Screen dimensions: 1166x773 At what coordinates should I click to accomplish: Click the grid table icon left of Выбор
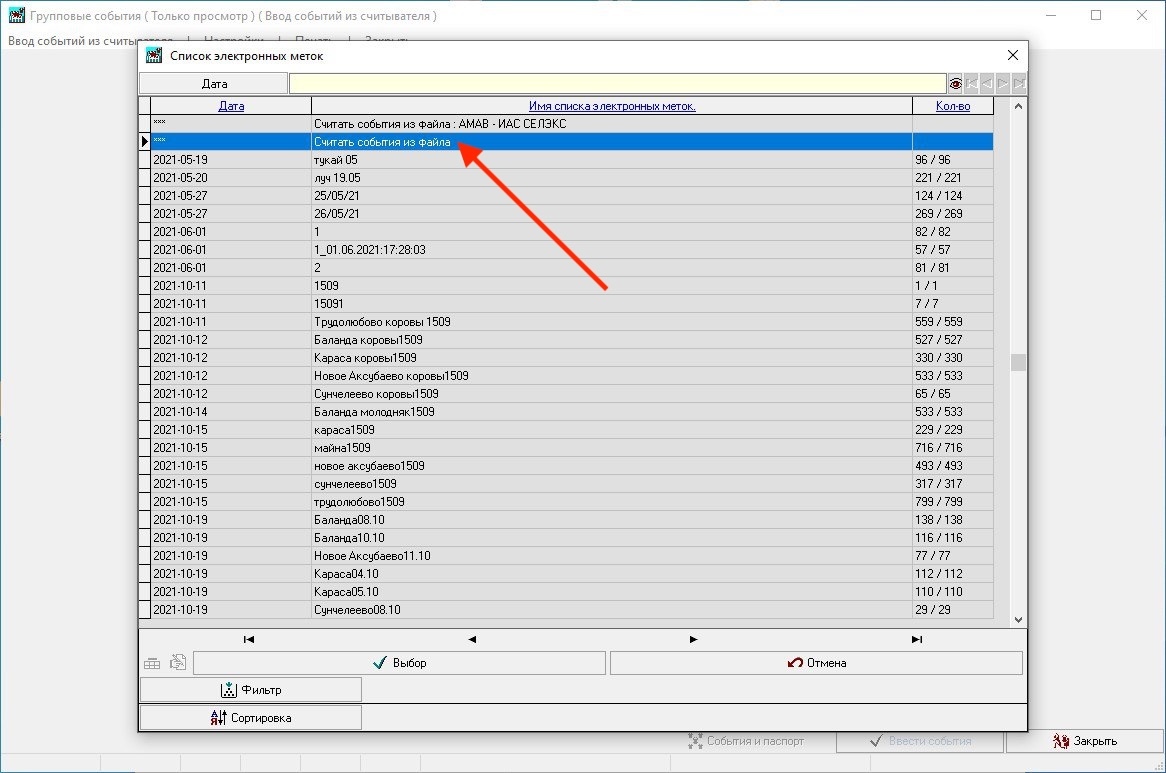pos(152,663)
